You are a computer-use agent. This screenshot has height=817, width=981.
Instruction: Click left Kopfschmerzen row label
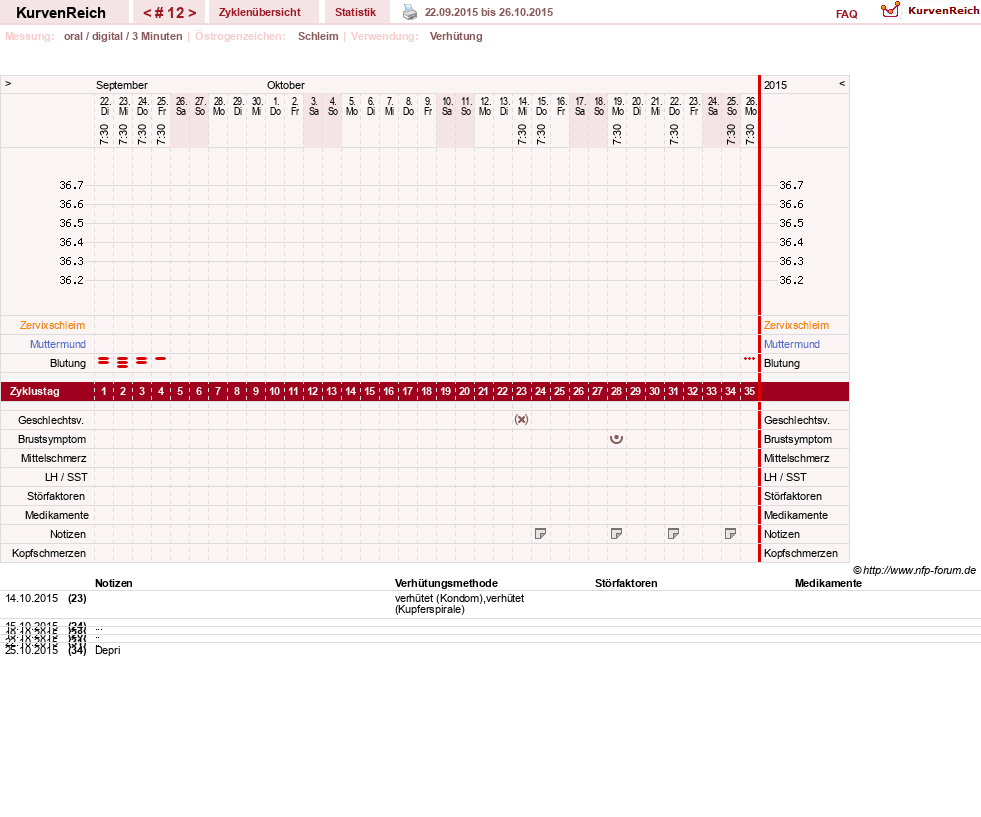pos(49,553)
